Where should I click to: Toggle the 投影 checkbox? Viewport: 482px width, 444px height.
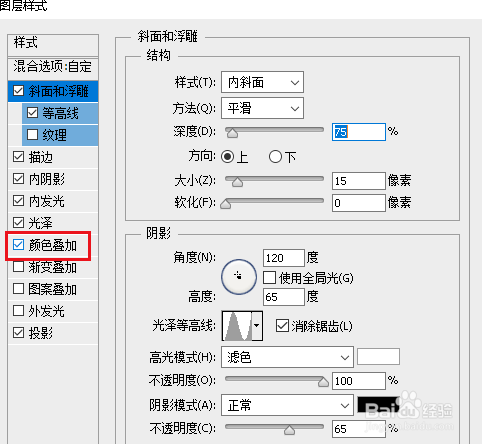18,333
